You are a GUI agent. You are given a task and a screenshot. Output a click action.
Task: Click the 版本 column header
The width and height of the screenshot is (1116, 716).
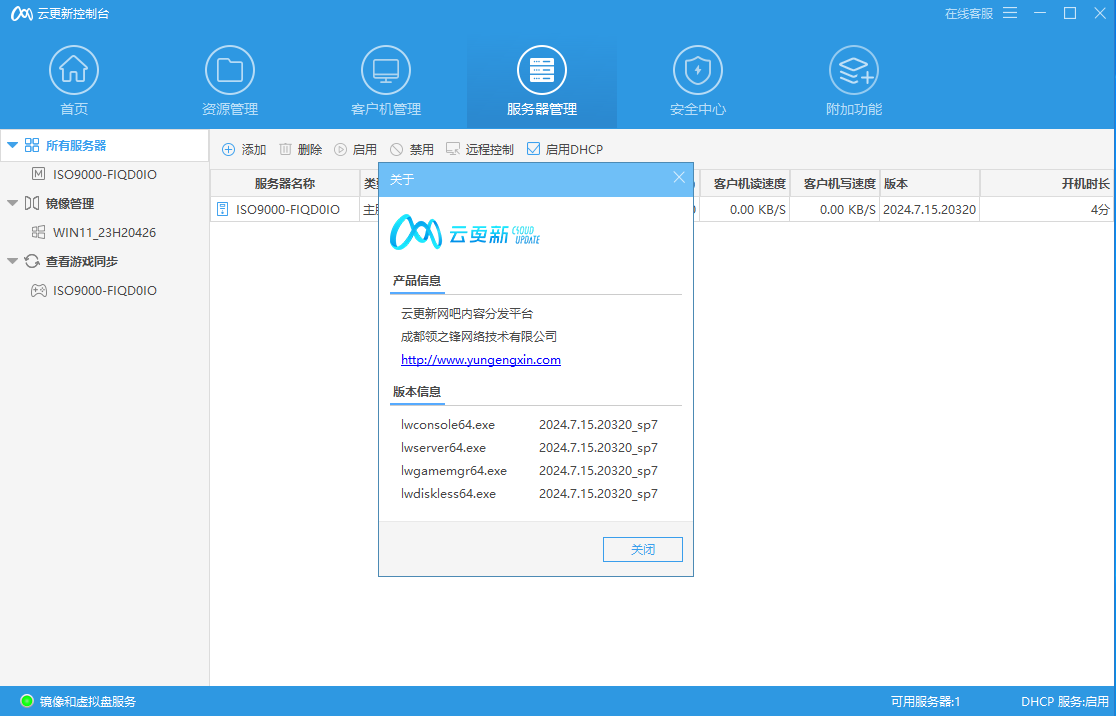click(930, 184)
